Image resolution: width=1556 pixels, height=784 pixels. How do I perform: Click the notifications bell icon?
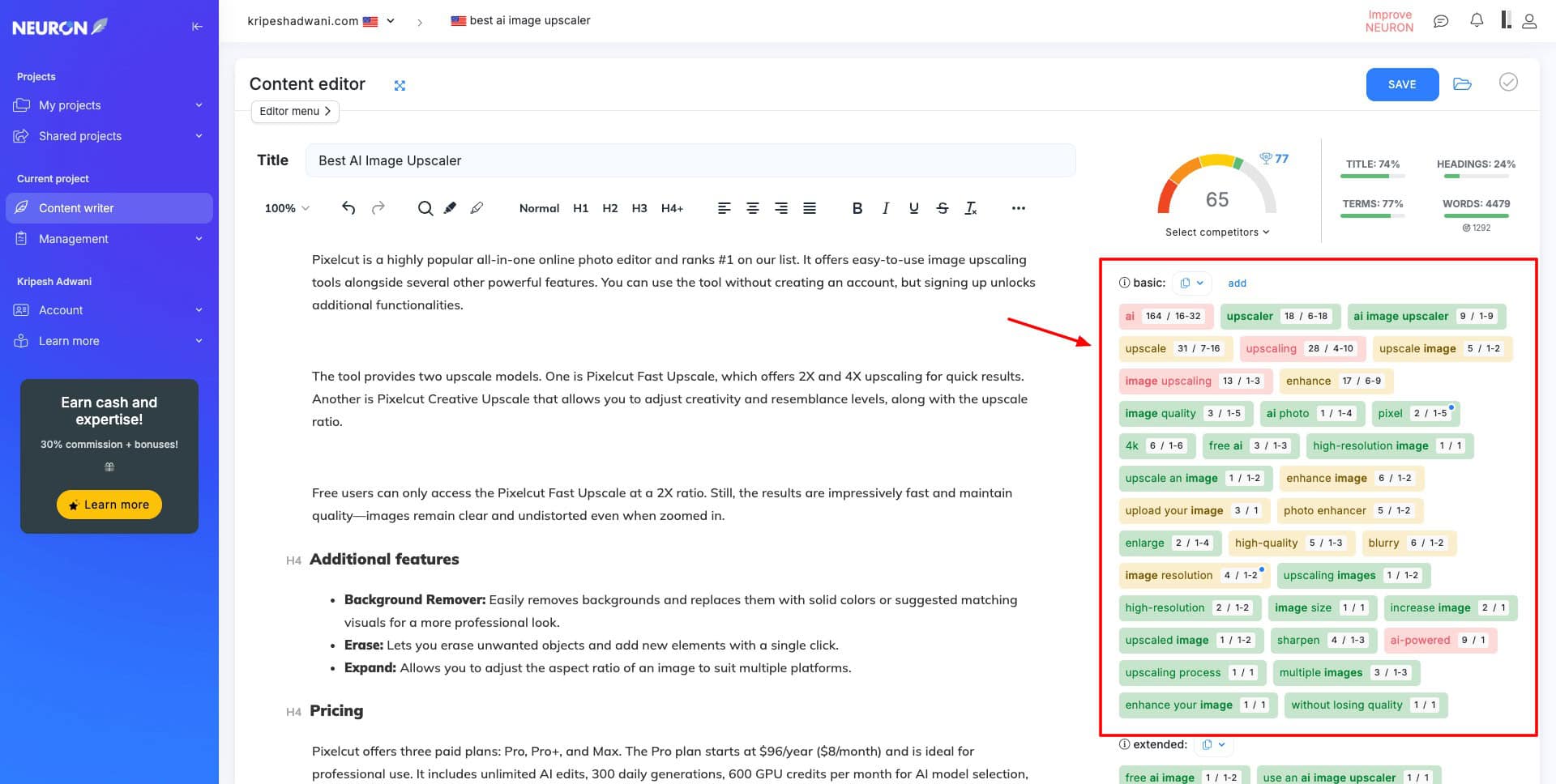[1477, 21]
